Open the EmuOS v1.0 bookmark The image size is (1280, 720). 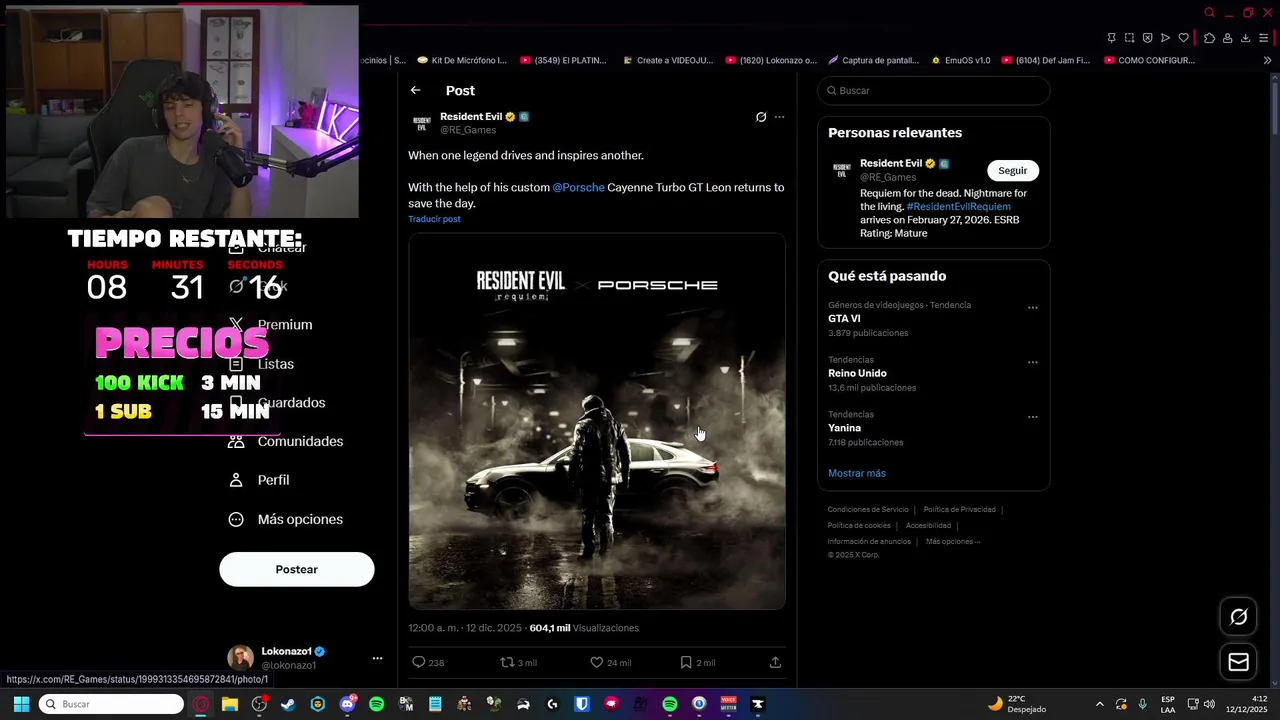(x=960, y=60)
